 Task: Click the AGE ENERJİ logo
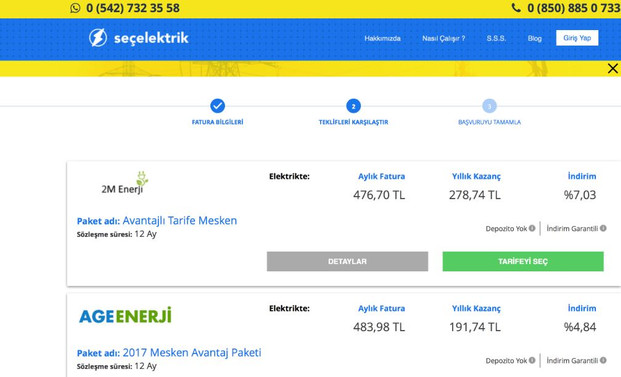[x=125, y=316]
